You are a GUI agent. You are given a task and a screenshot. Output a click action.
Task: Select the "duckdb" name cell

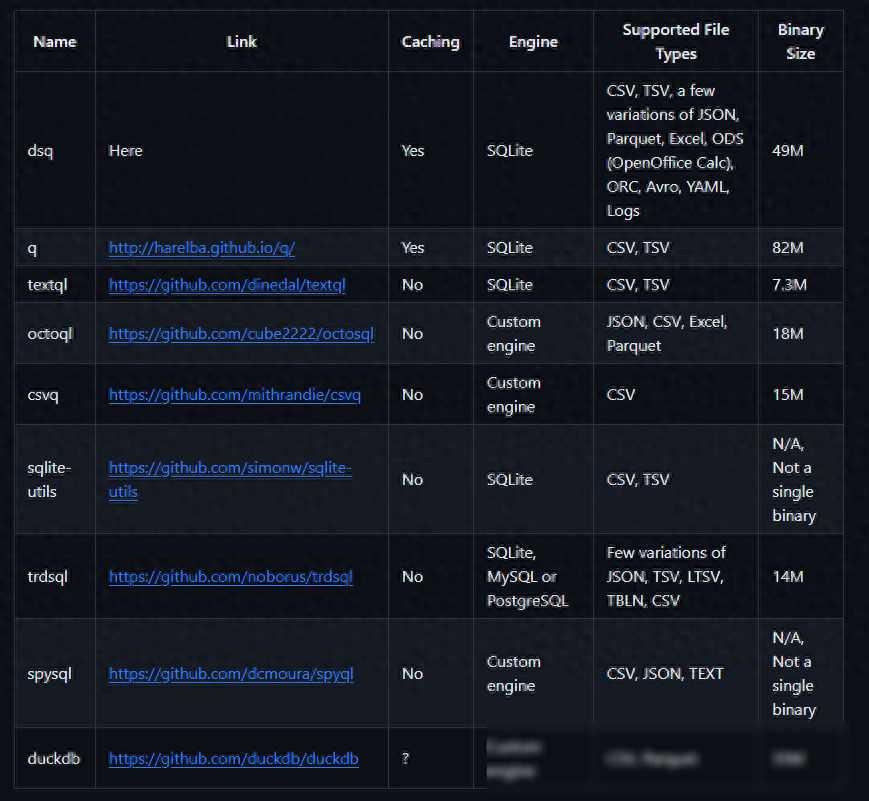tap(54, 758)
